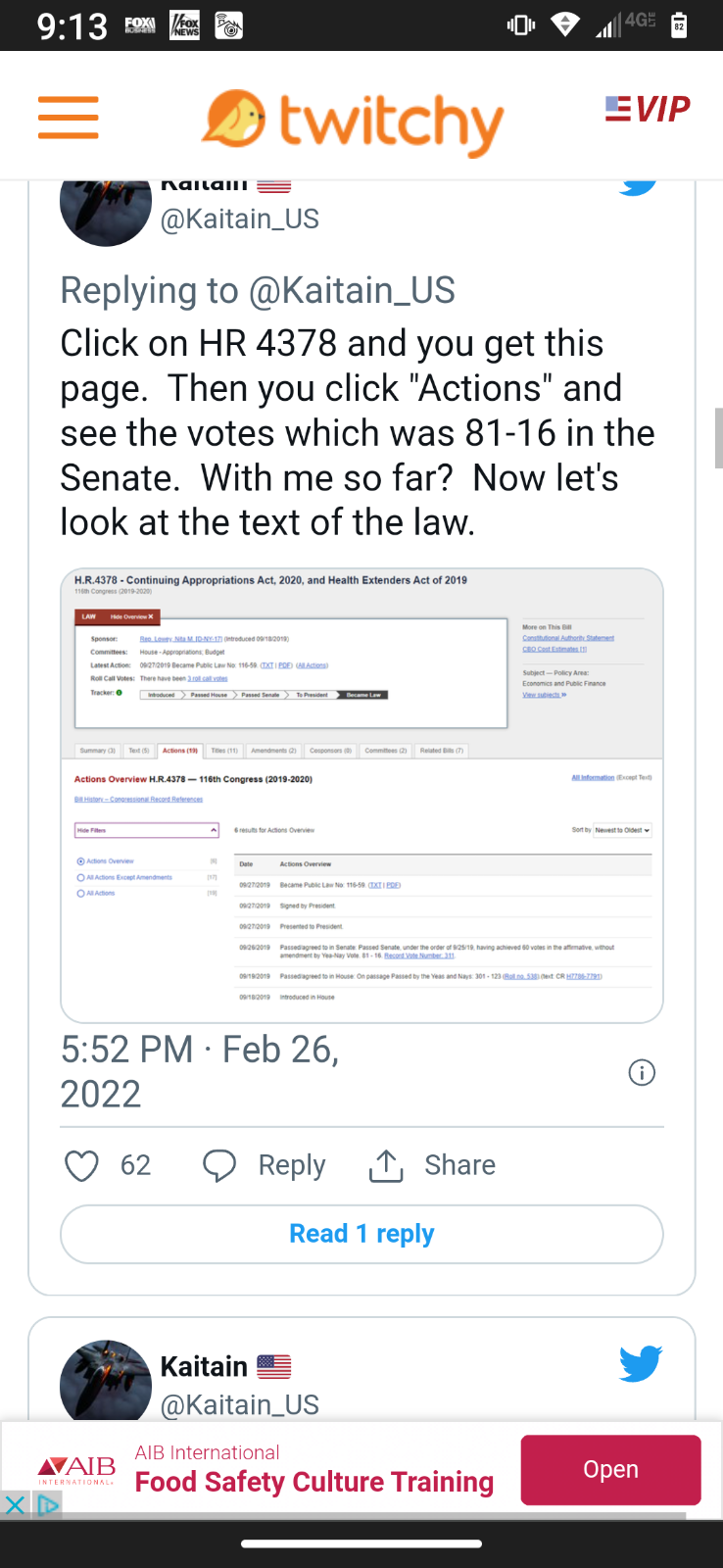Viewport: 723px width, 1568px height.
Task: Open tweet info circle icon
Action: coord(642,1072)
